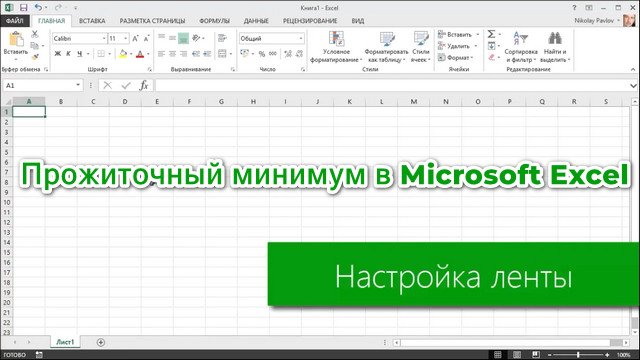This screenshot has height=360, width=640.
Task: Click the Fill down arrow icon
Action: 491,46
